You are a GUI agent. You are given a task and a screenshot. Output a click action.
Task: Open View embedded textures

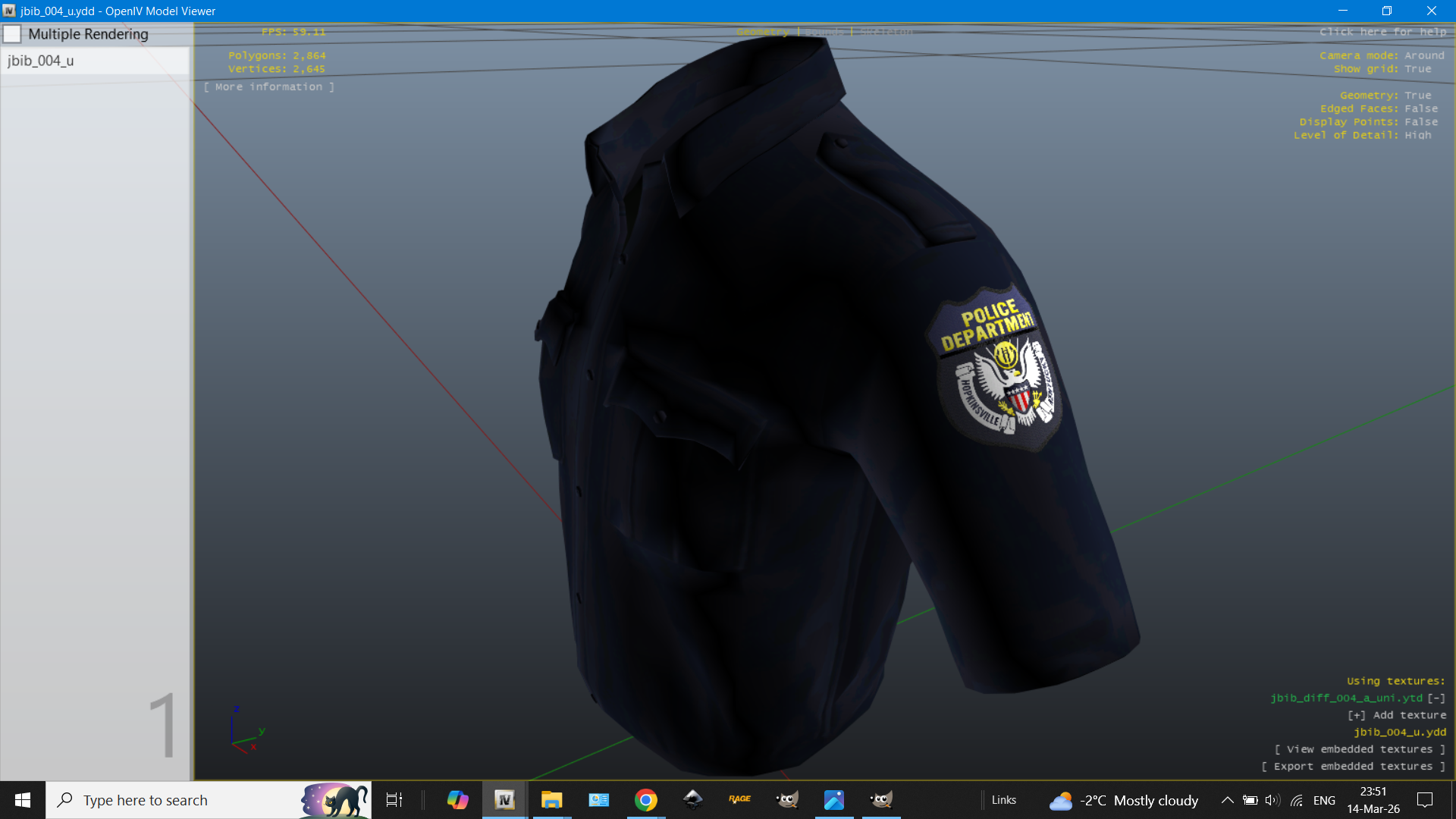tap(1360, 749)
